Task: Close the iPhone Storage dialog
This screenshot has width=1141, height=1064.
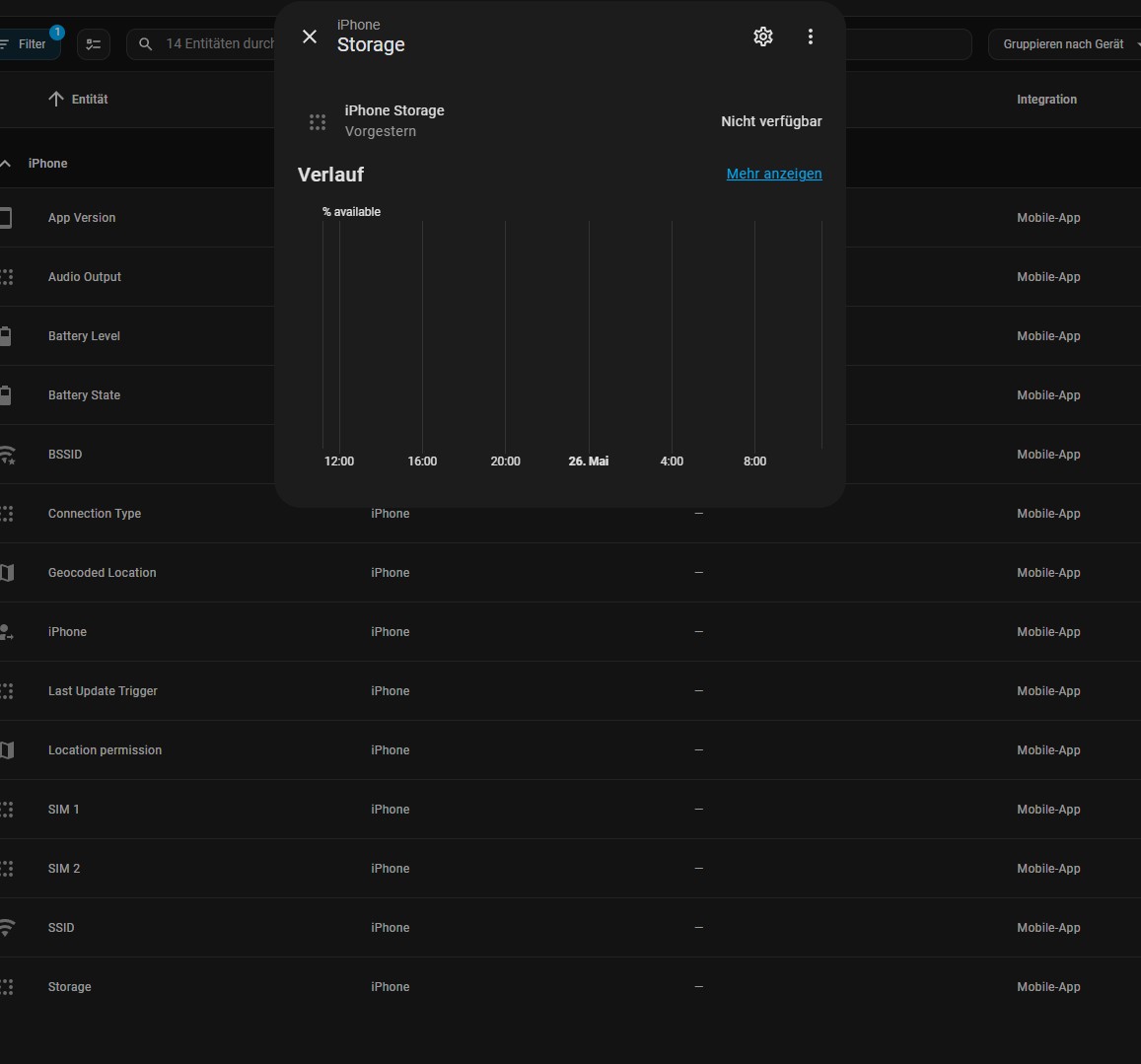Action: point(310,36)
